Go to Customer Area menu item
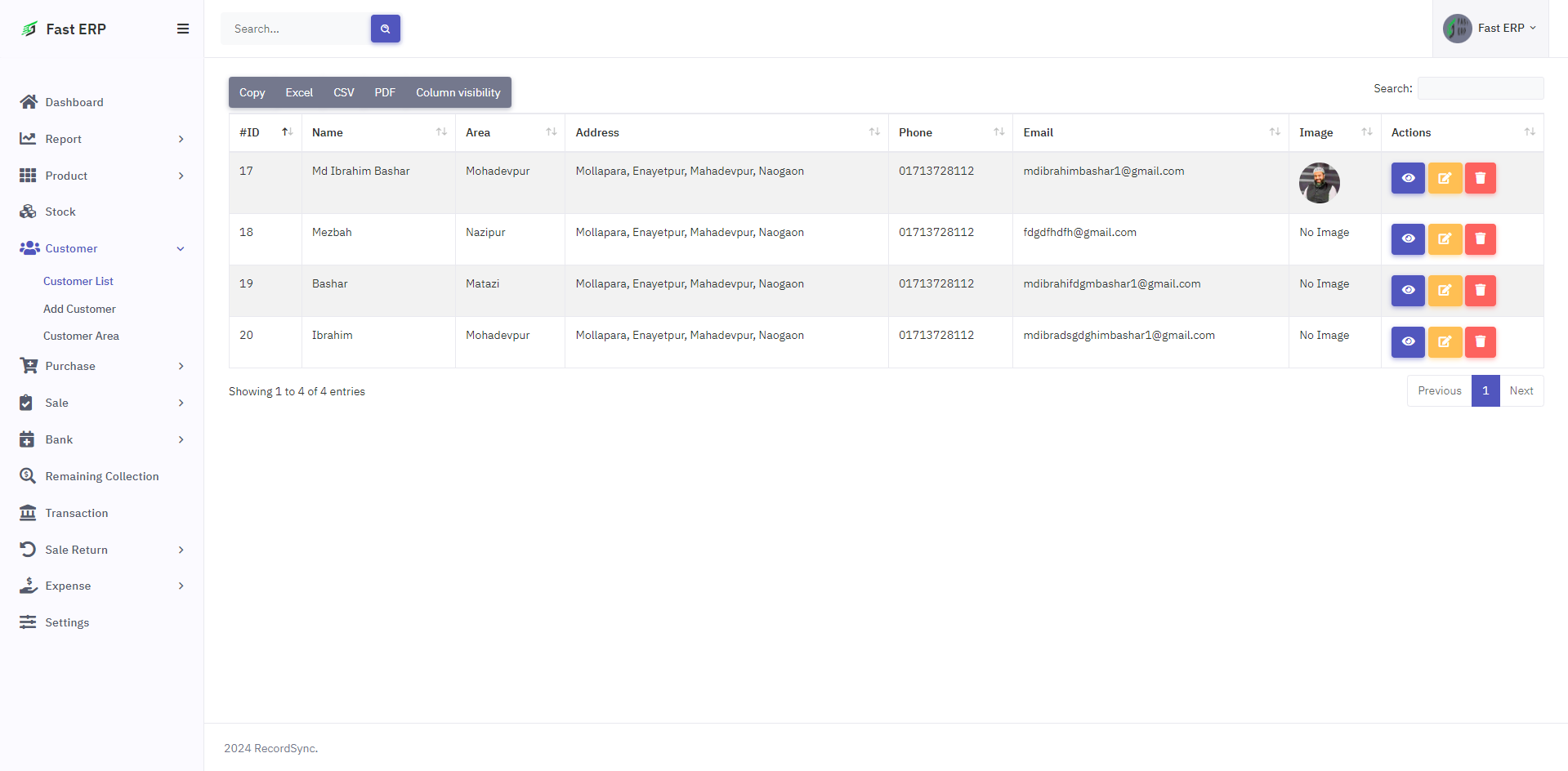Image resolution: width=1568 pixels, height=771 pixels. 81,336
